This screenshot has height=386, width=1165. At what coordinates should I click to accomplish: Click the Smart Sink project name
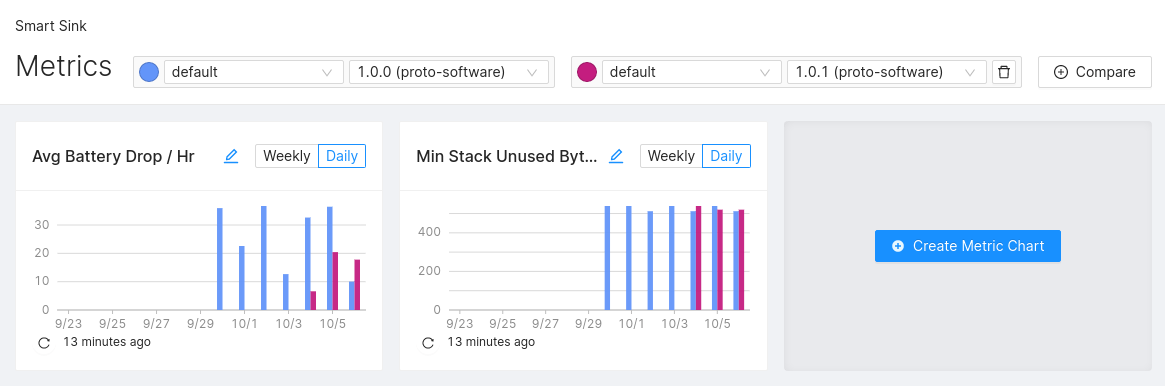[51, 26]
